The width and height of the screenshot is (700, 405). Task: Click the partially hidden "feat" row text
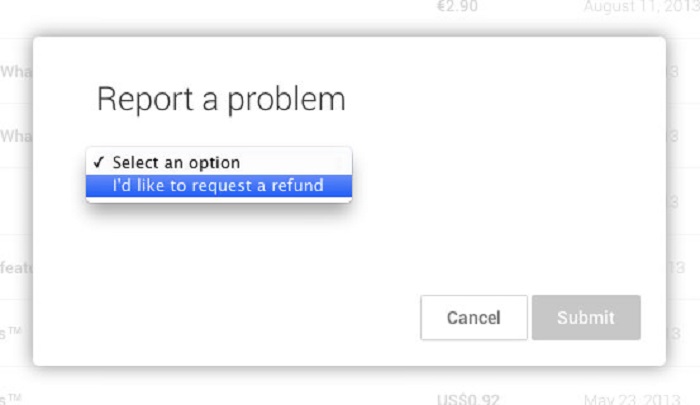pyautogui.click(x=16, y=268)
